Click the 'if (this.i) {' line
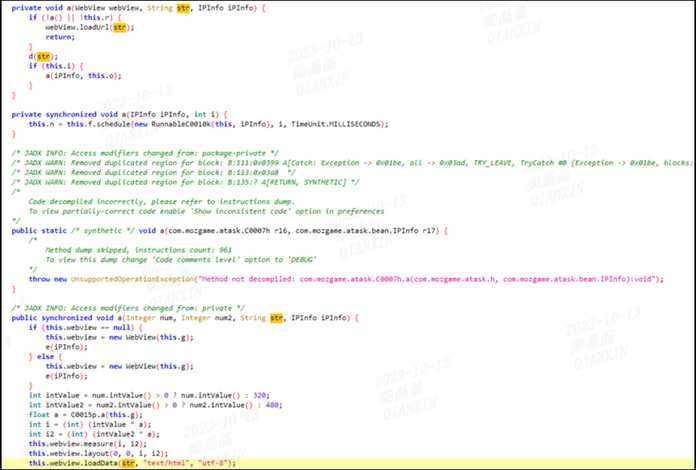The image size is (696, 470). click(56, 66)
